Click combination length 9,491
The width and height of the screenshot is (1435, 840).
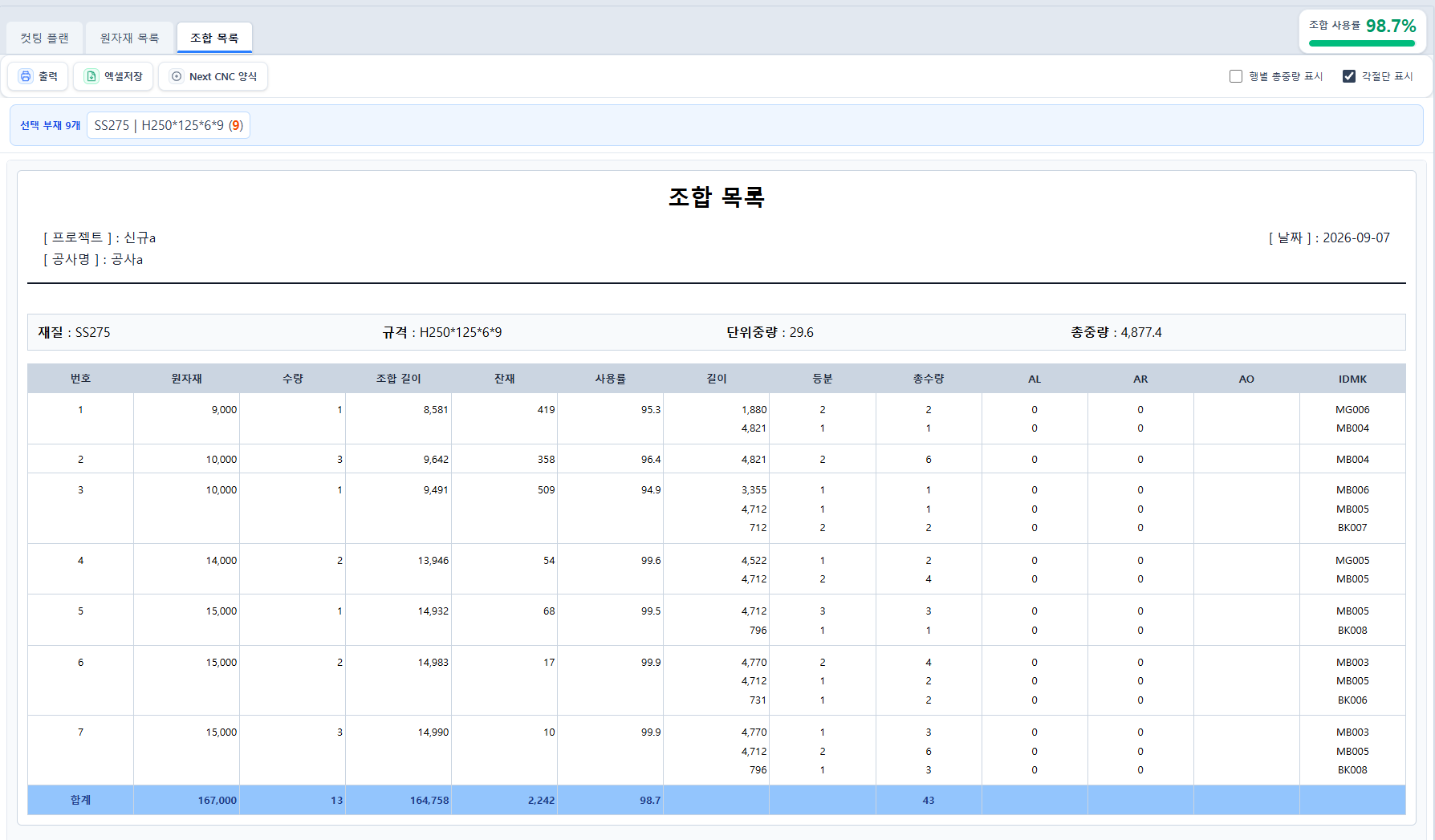pos(436,489)
